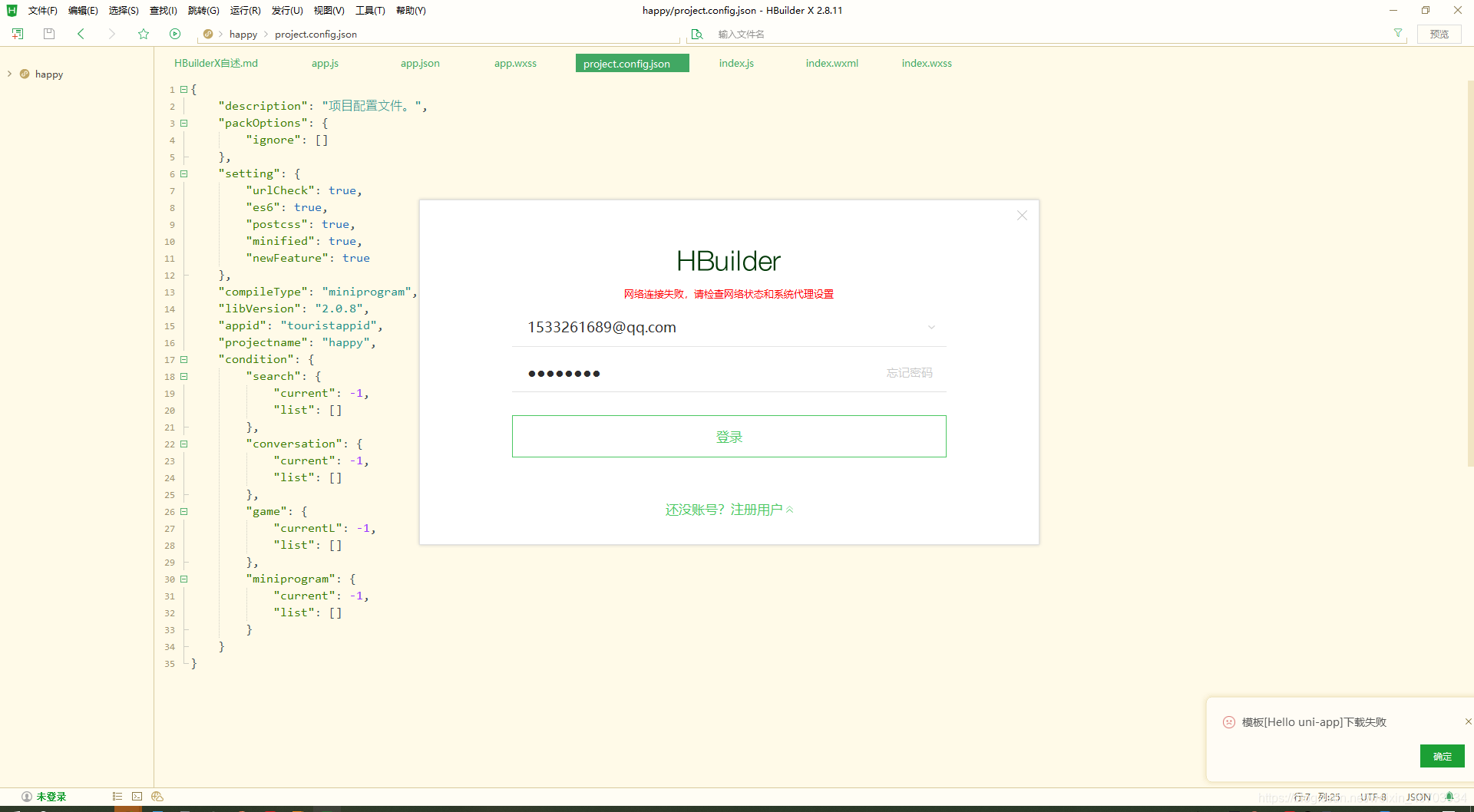Screen dimensions: 1474x812
Task: Close the HBuilder login dialog
Action: [1022, 216]
